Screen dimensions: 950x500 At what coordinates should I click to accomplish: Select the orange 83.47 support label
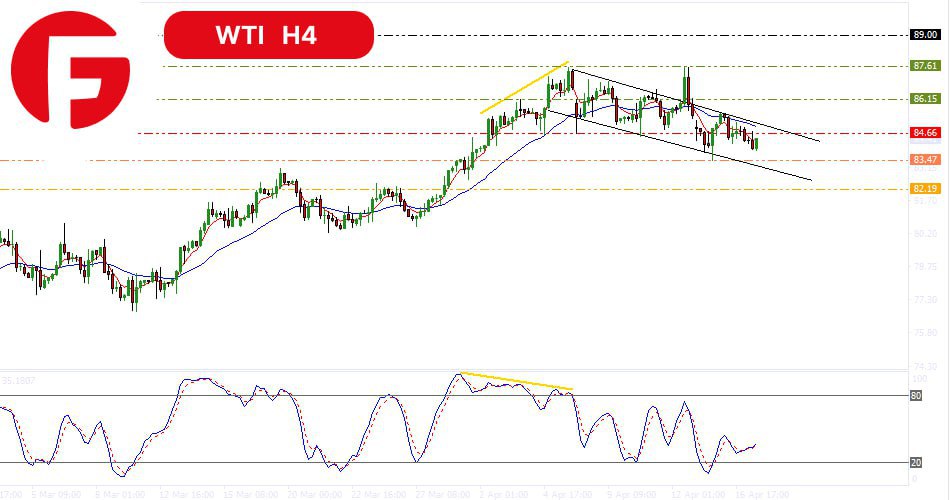925,159
